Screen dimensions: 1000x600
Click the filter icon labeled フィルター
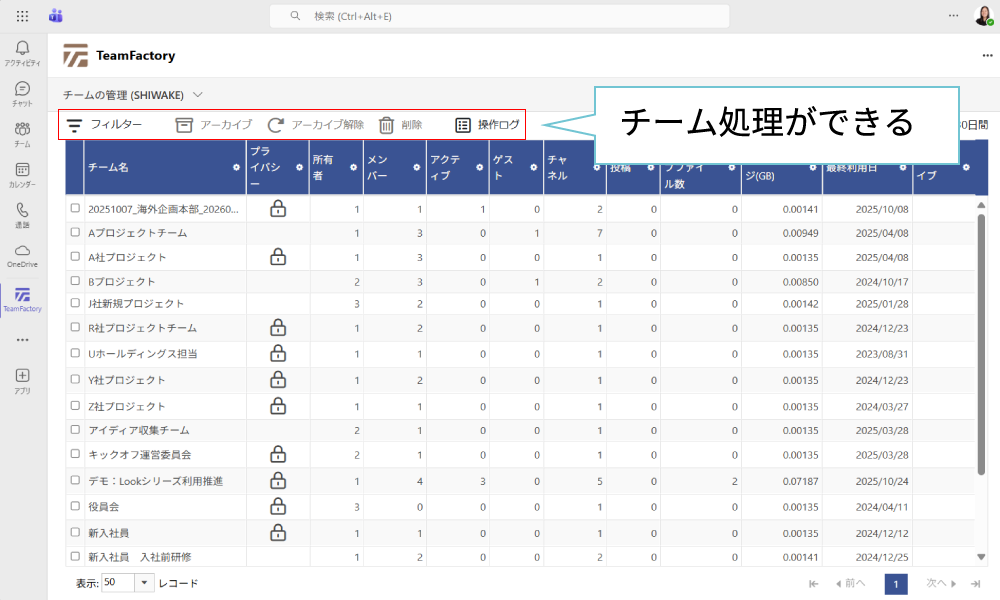75,125
